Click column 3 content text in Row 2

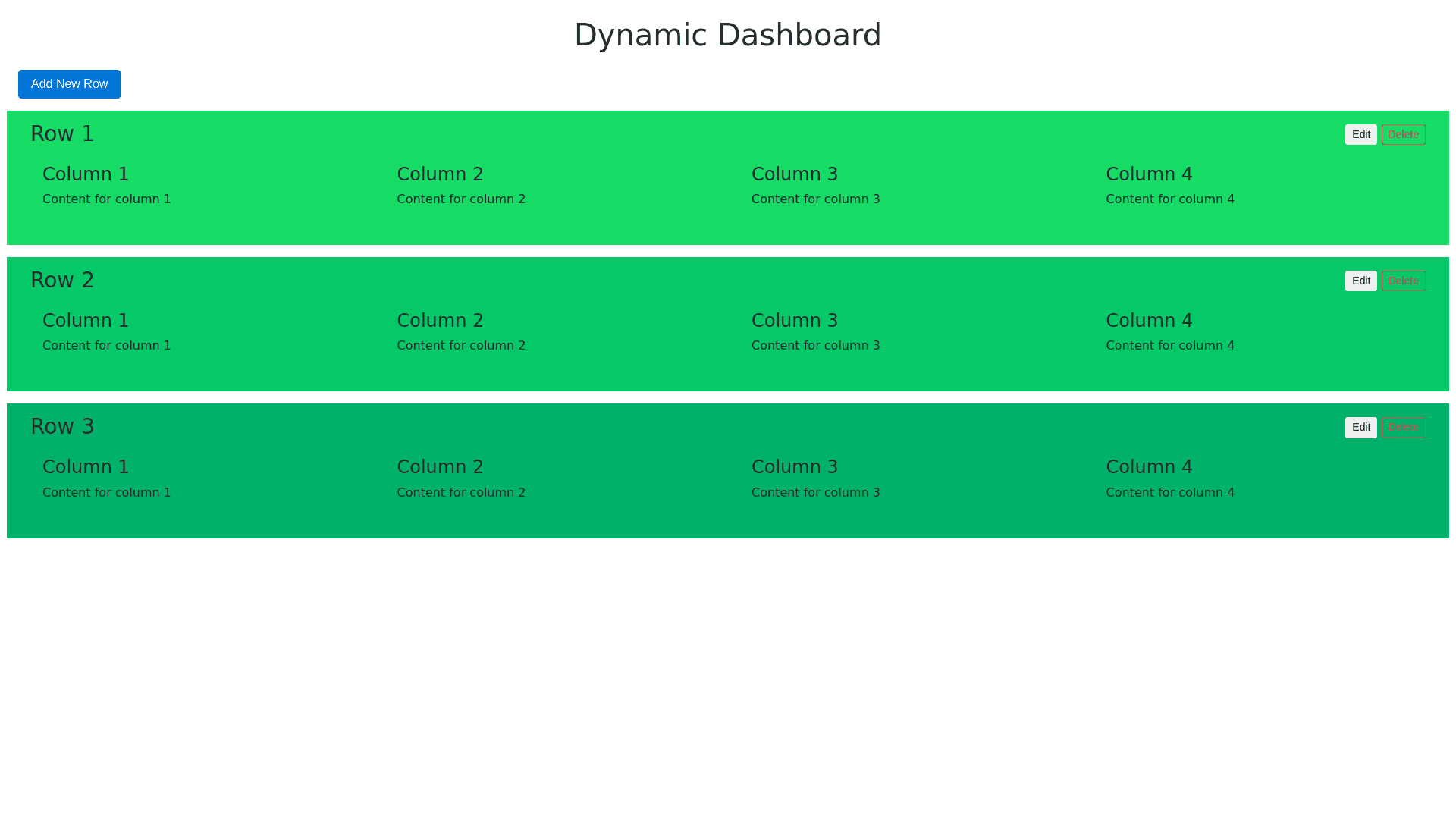click(815, 346)
